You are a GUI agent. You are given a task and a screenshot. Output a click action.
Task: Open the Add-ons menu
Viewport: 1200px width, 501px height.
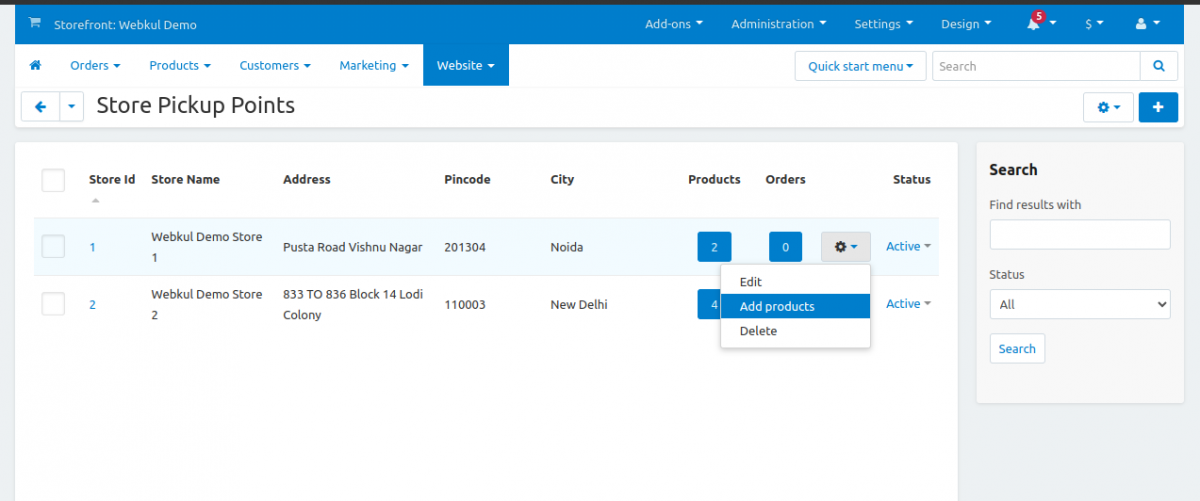673,24
